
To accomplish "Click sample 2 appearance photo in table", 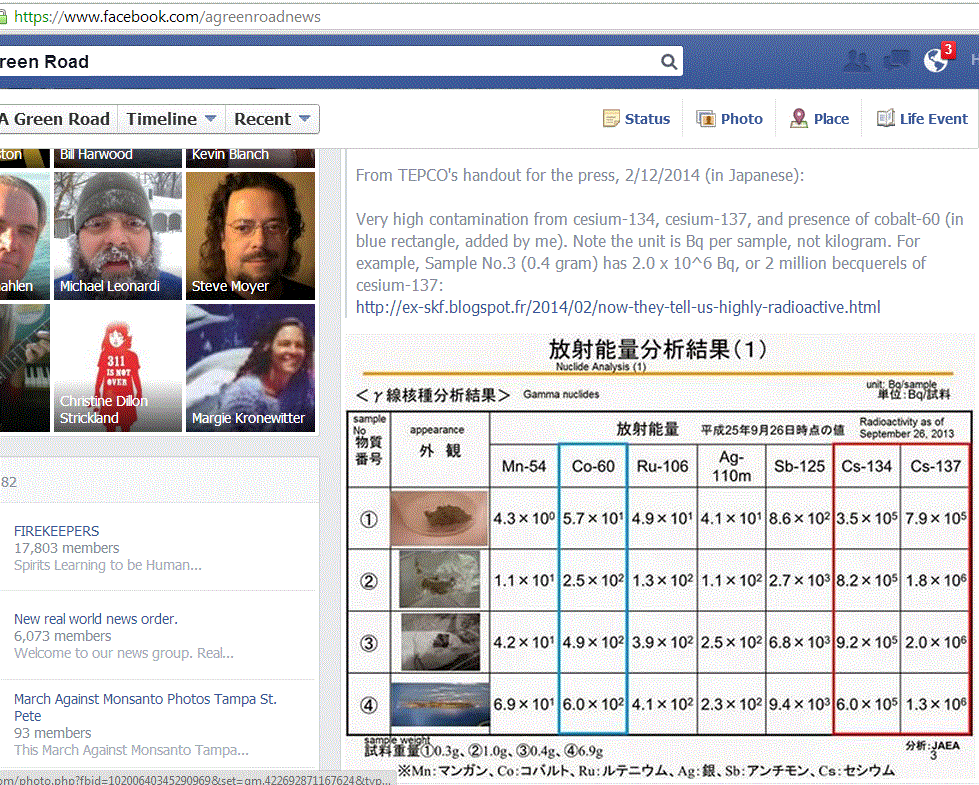I will coord(440,580).
